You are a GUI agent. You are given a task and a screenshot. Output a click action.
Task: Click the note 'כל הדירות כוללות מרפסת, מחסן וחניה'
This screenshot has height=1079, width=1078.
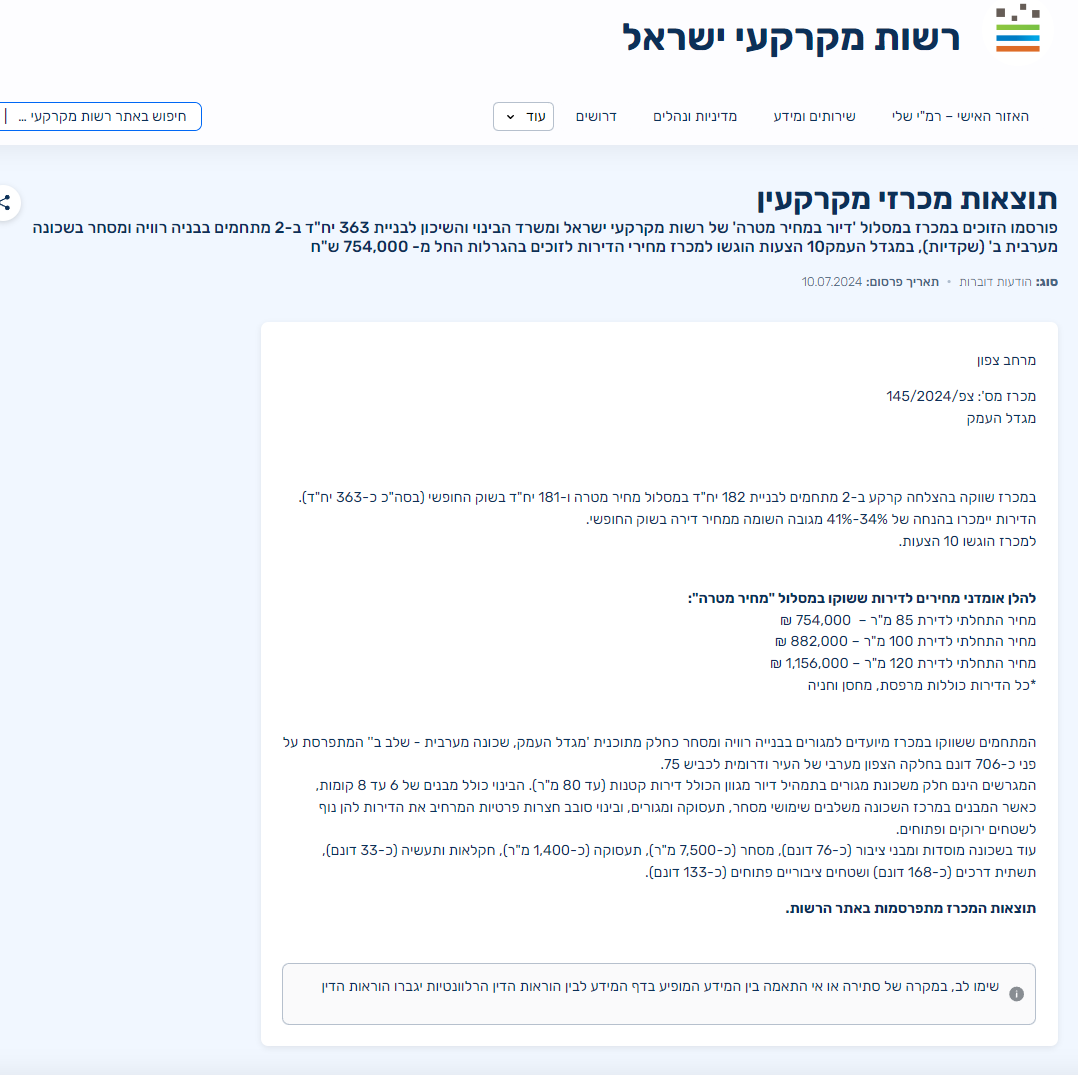[x=922, y=685]
